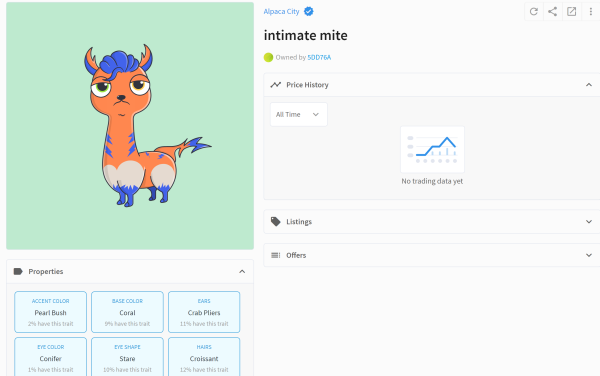This screenshot has width=600, height=376.
Task: Open owner profile 5DD76A
Action: (x=319, y=57)
